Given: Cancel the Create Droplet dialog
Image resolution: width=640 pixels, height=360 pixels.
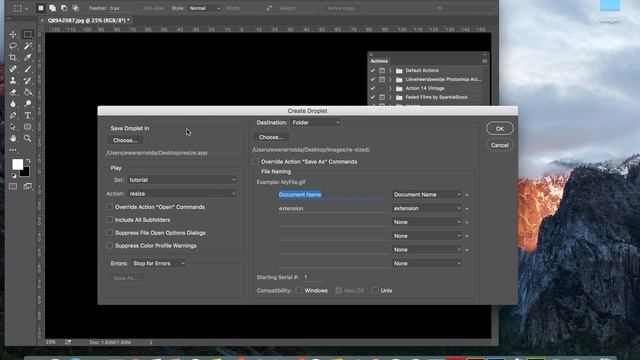Looking at the screenshot, I should [500, 145].
